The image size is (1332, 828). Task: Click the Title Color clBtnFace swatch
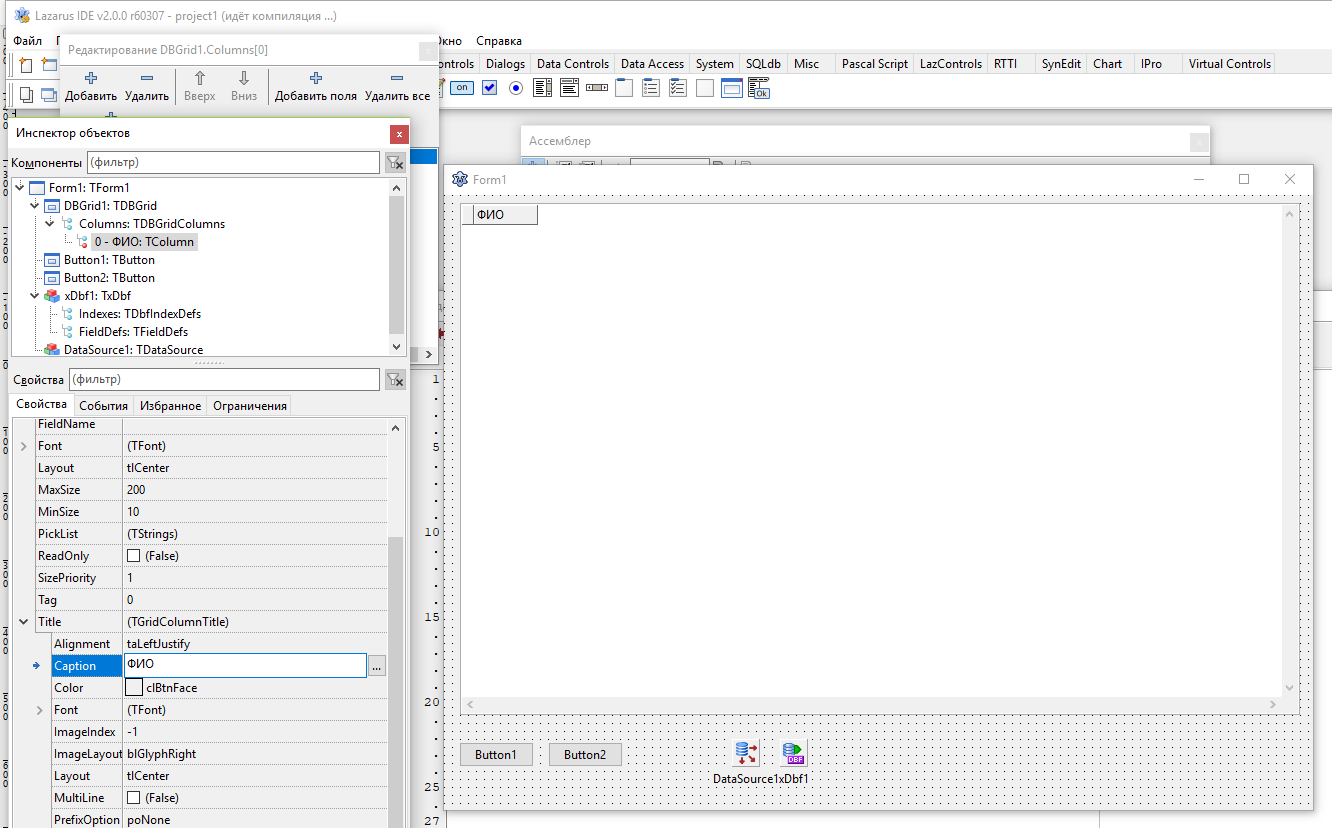pos(134,688)
